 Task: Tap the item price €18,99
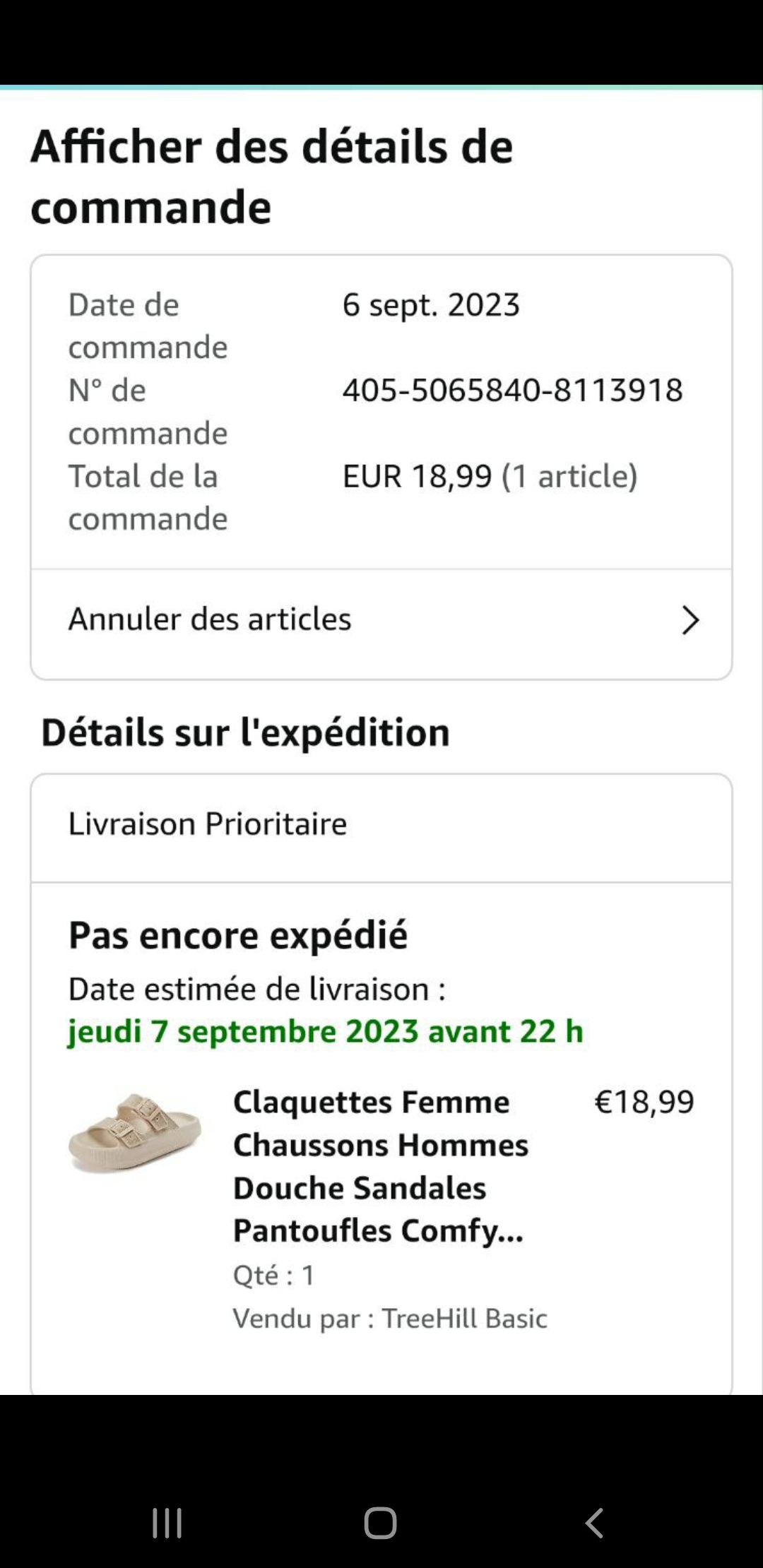point(644,1103)
